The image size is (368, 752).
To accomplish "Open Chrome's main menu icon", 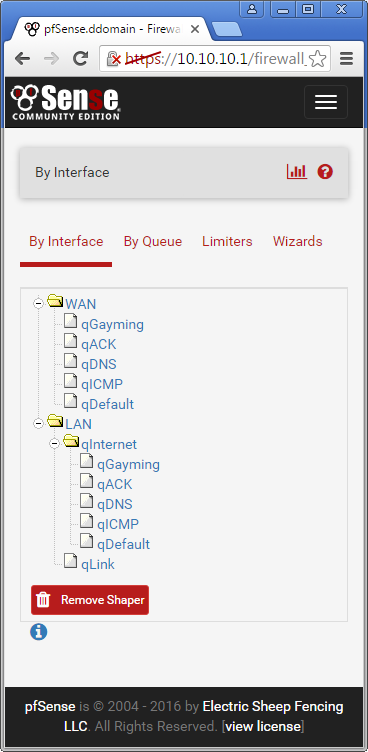I will (346, 59).
